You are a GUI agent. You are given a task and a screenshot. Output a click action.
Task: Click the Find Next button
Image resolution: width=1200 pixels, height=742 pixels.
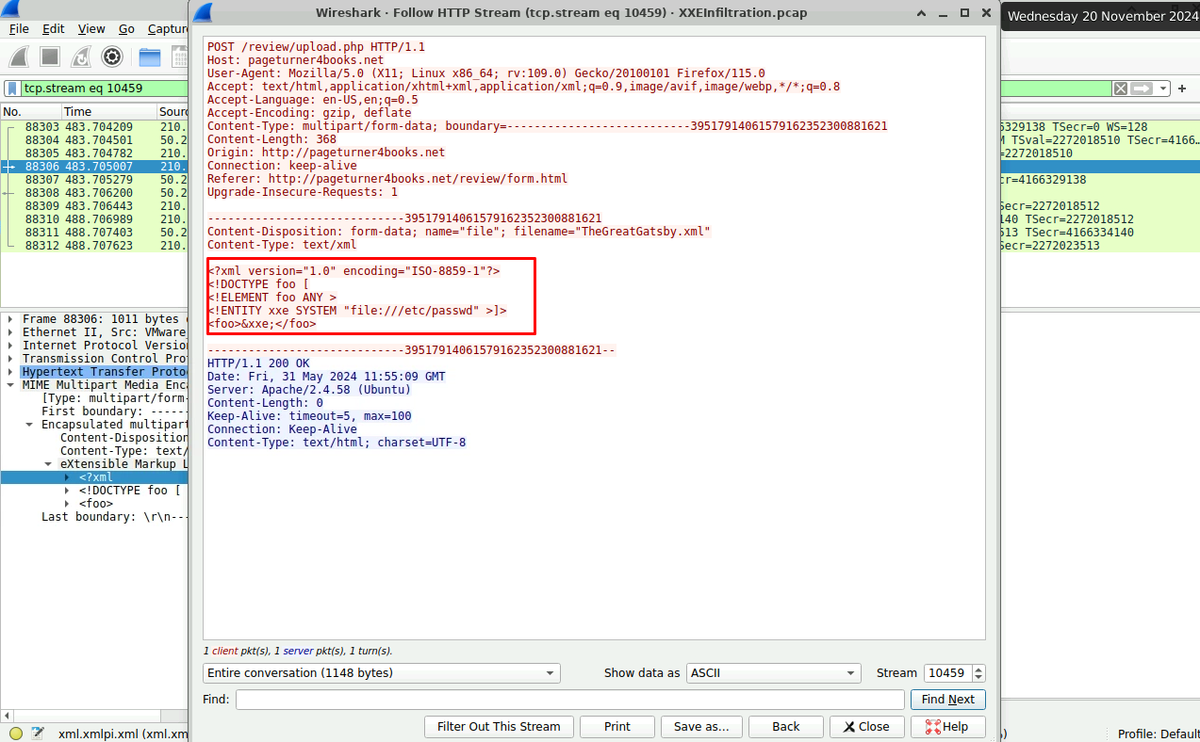point(948,700)
